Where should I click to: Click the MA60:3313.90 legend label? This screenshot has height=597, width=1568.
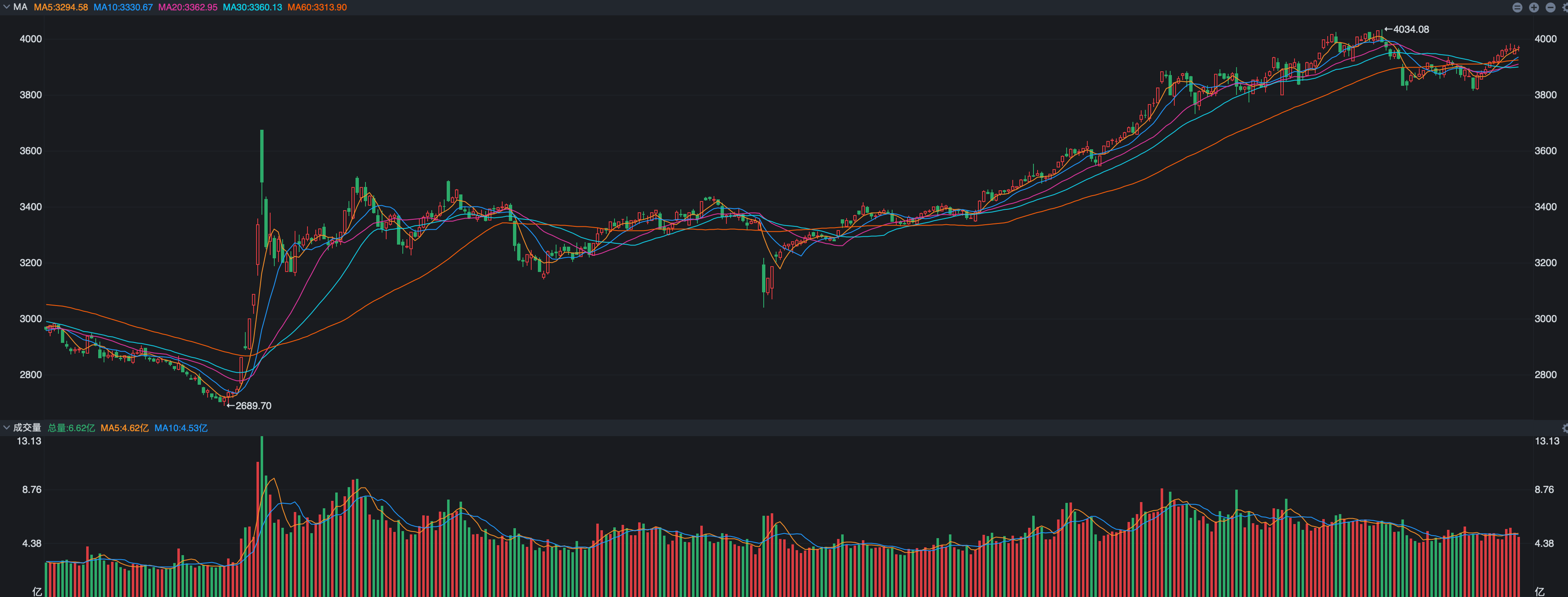click(x=317, y=7)
